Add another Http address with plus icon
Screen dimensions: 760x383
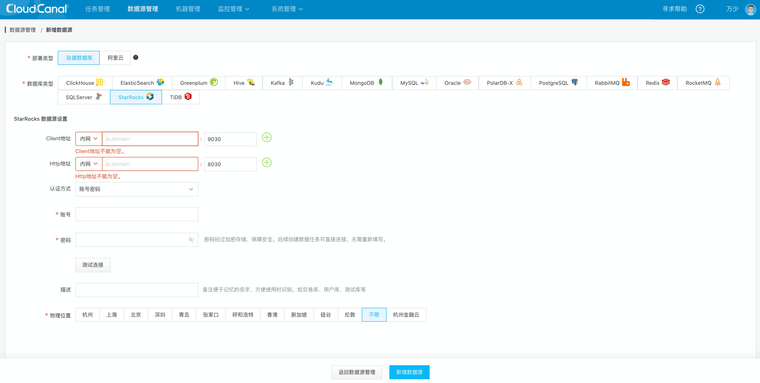267,162
